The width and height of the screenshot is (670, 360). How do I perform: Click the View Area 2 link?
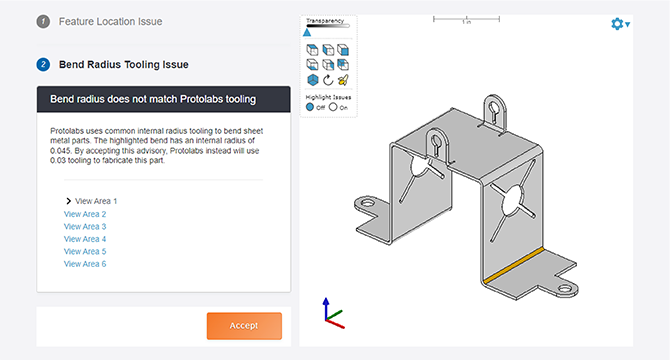point(85,214)
